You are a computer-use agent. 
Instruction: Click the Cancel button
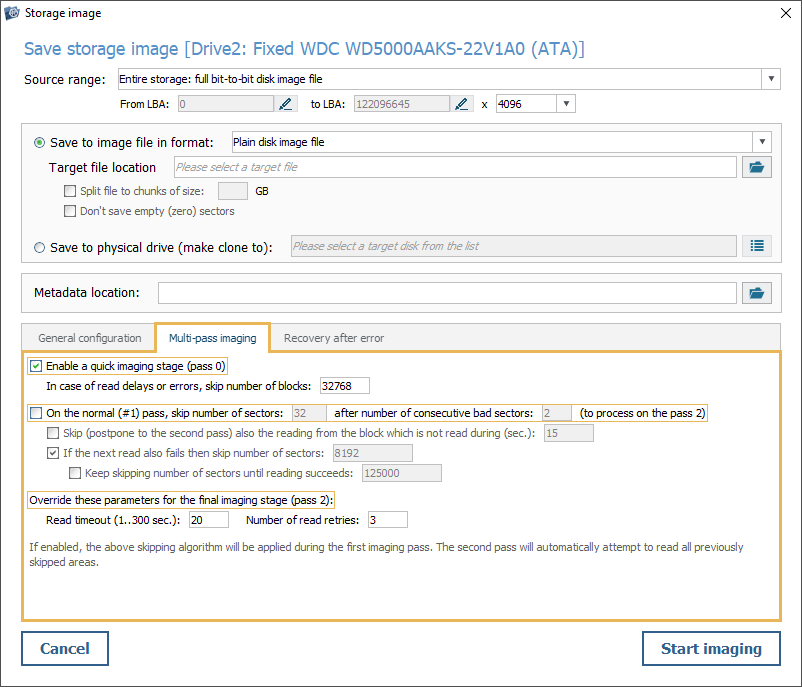[x=65, y=648]
